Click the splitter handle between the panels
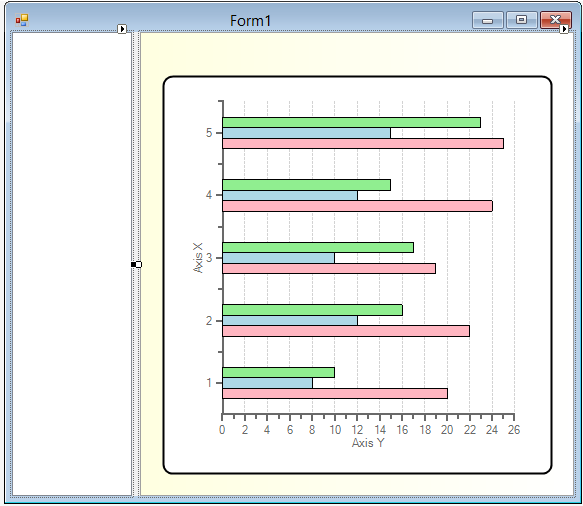This screenshot has width=583, height=506. coord(136,264)
